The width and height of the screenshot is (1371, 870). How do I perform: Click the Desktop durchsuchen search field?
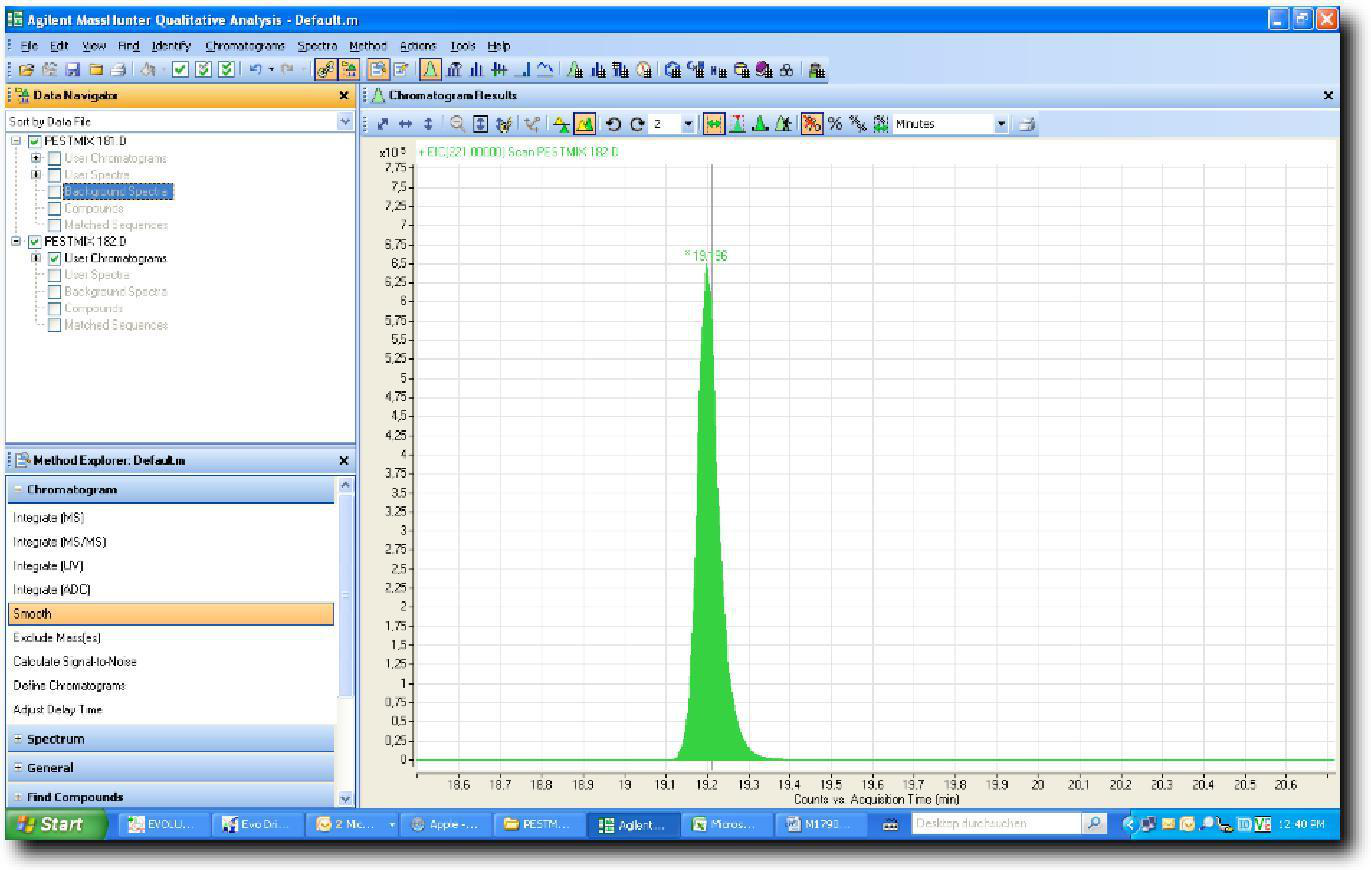995,824
